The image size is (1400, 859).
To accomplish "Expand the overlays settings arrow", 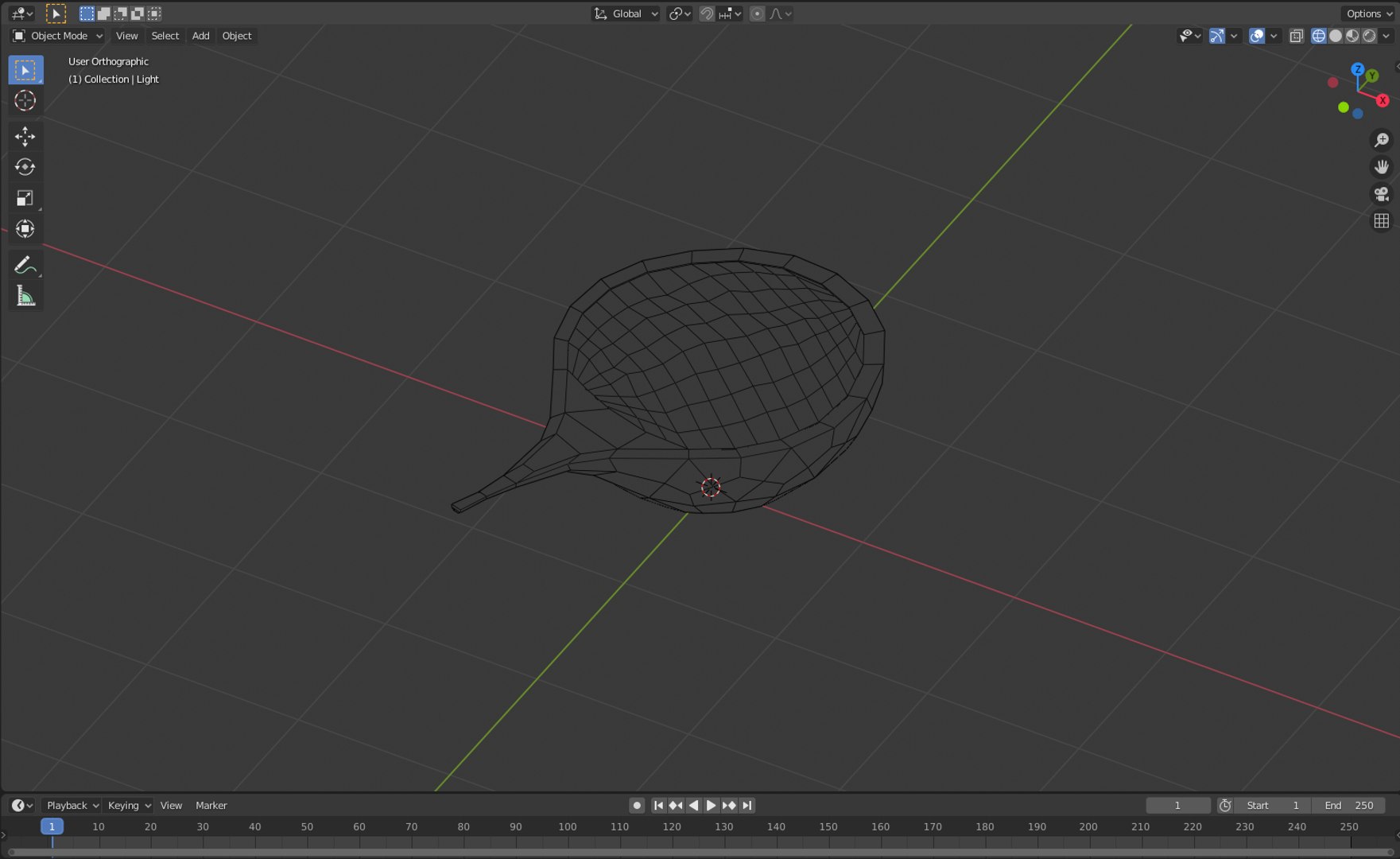I will 1274,36.
